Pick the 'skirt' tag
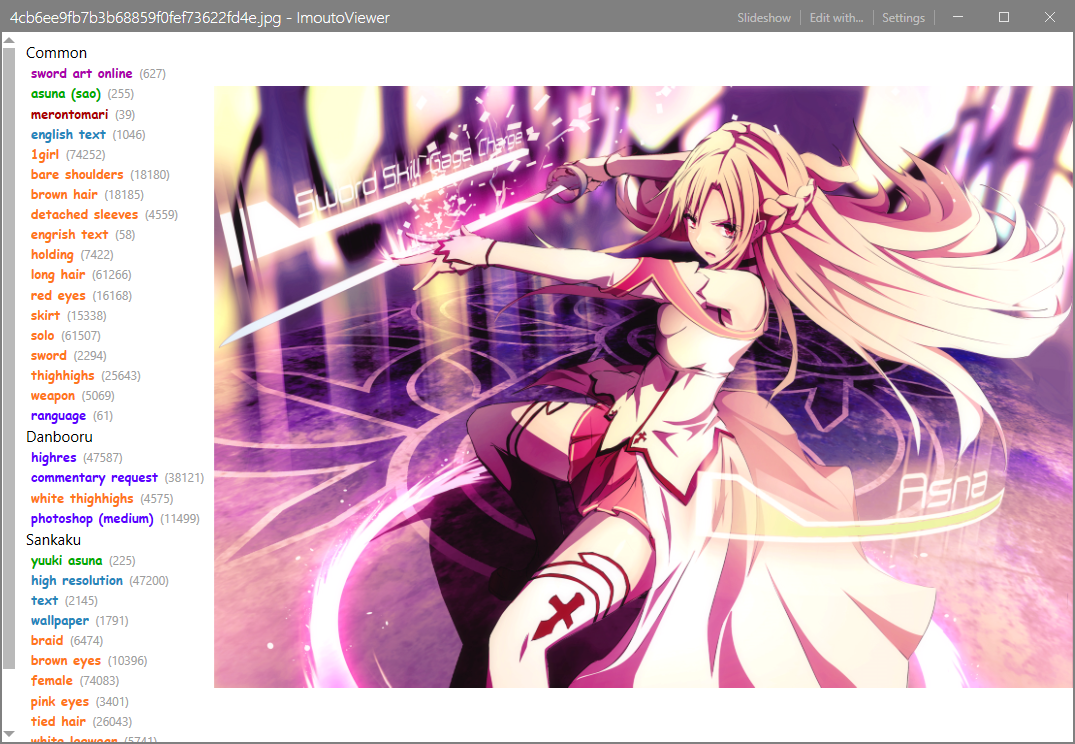 [x=45, y=315]
